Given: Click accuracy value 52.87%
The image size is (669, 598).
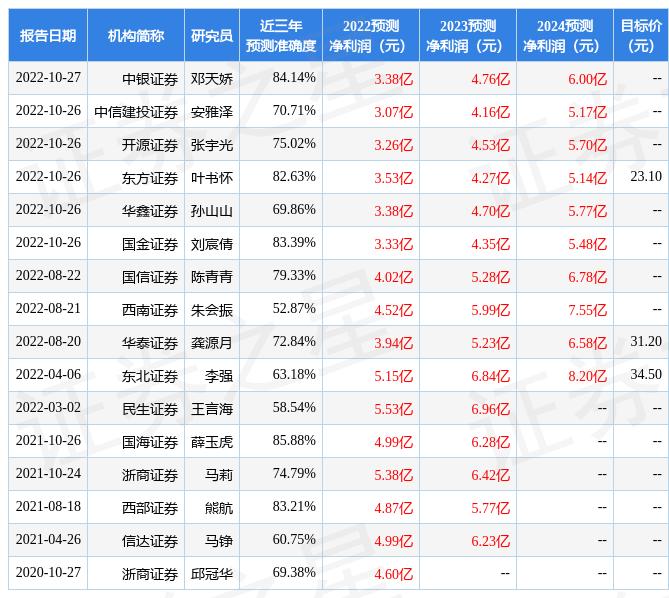Looking at the screenshot, I should (x=294, y=308).
